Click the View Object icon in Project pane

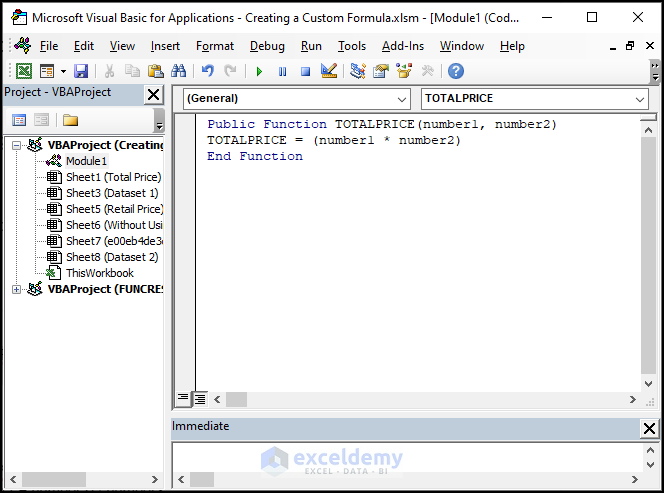coord(41,120)
